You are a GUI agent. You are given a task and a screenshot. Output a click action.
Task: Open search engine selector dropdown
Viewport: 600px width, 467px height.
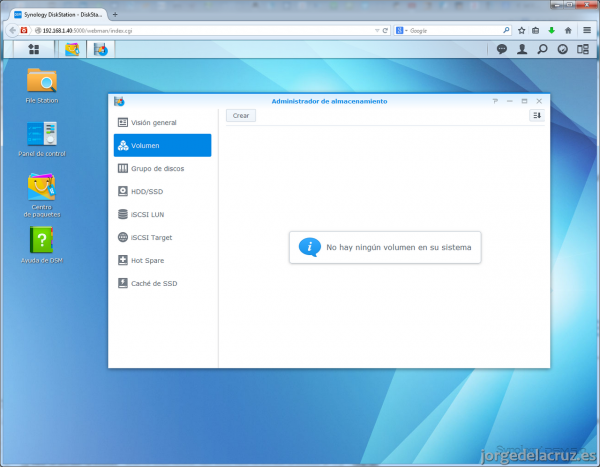tap(401, 31)
